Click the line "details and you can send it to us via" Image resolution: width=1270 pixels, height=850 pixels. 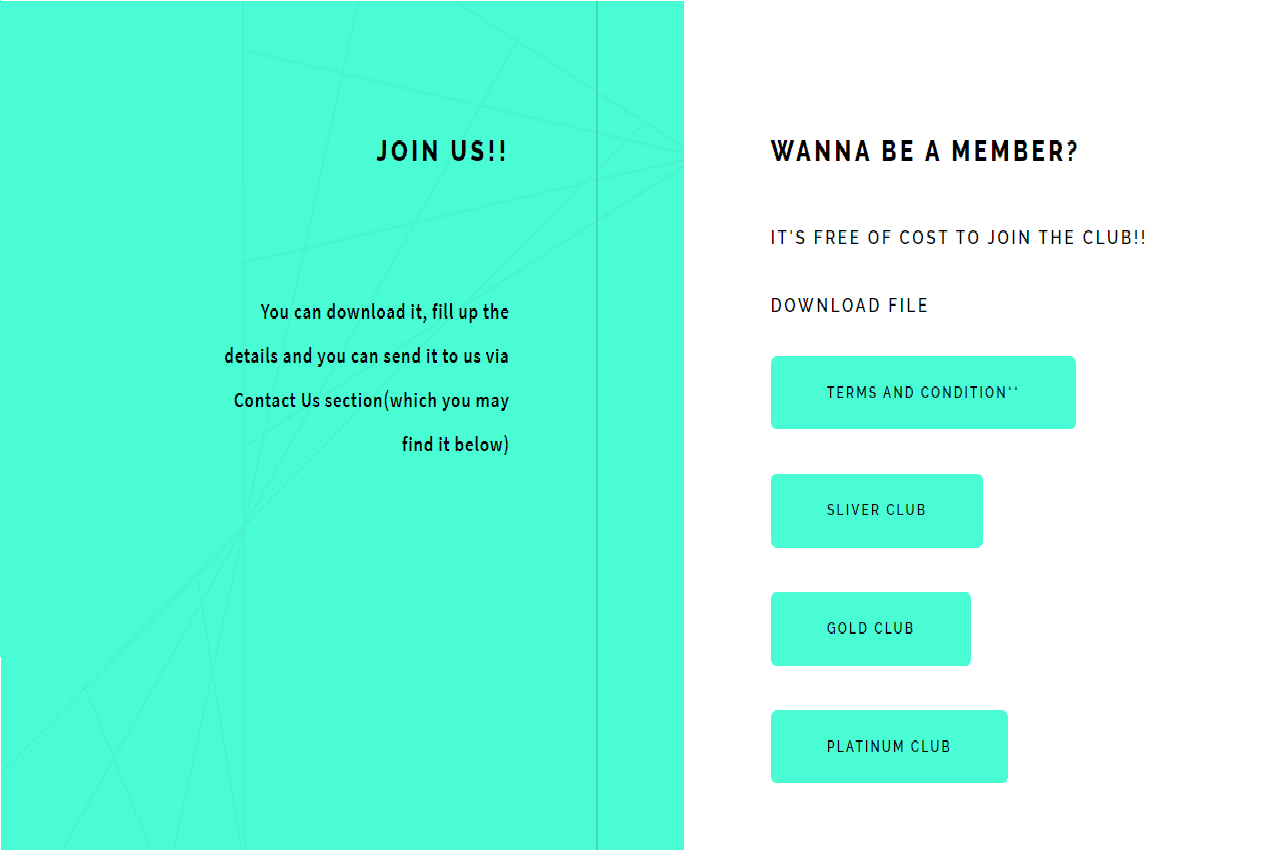(366, 356)
